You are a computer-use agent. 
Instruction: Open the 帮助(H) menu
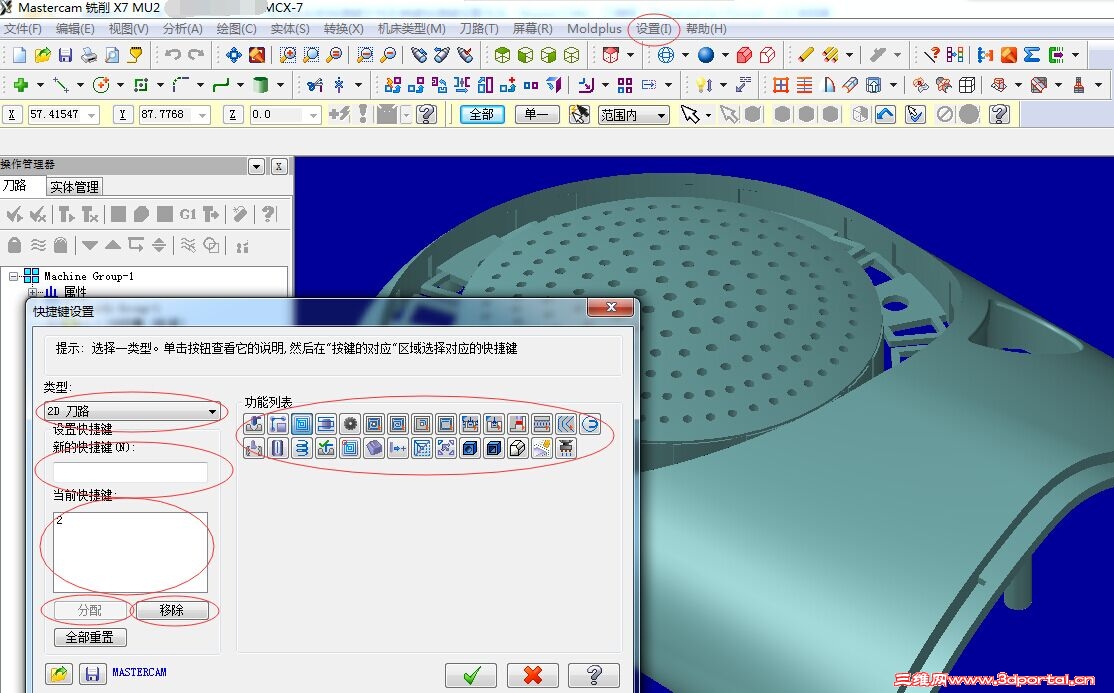706,28
